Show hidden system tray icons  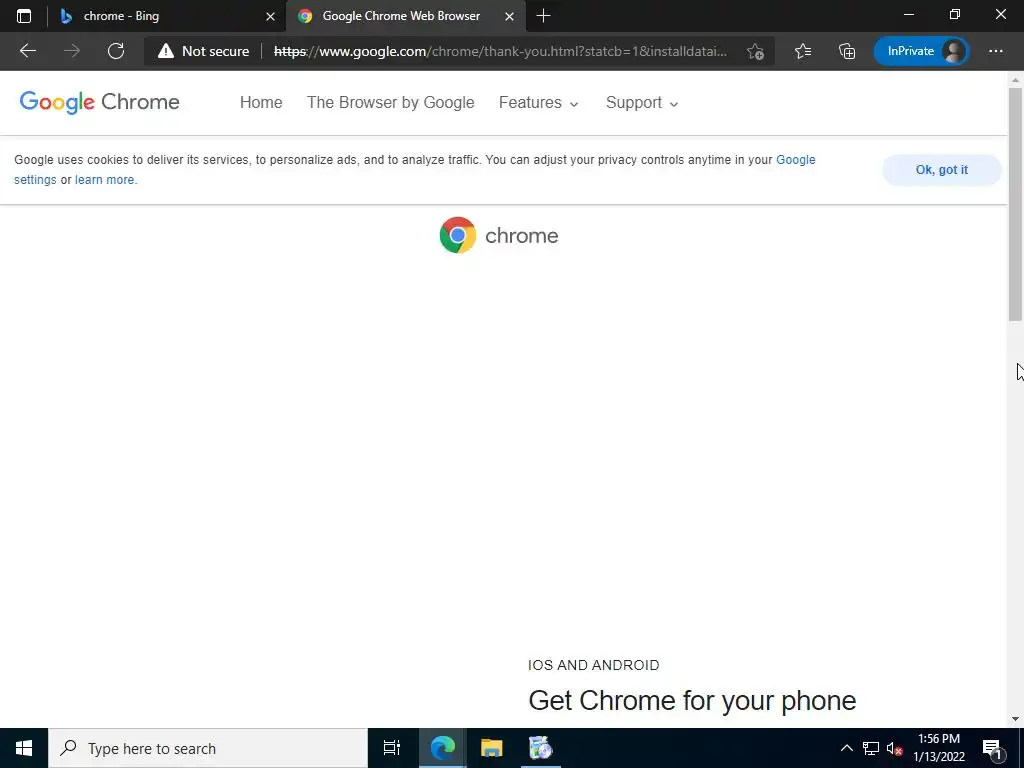point(846,748)
